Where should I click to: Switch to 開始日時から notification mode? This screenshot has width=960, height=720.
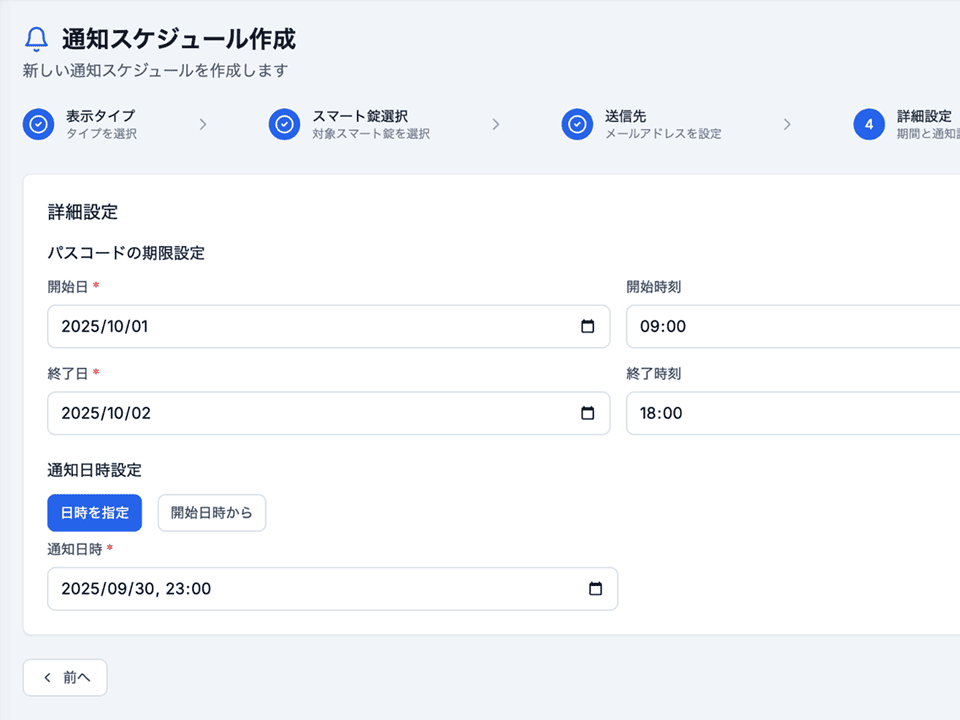pos(212,513)
